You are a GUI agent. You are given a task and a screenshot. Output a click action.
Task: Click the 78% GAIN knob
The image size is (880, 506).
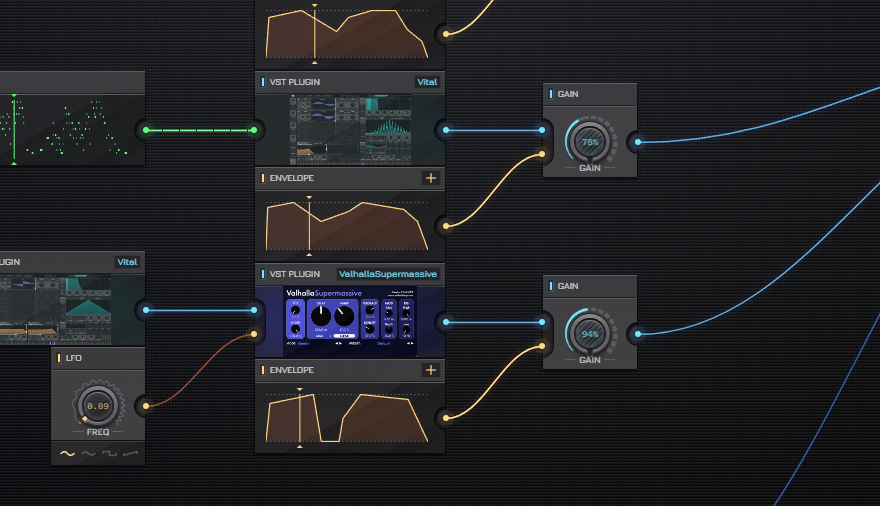coord(590,142)
